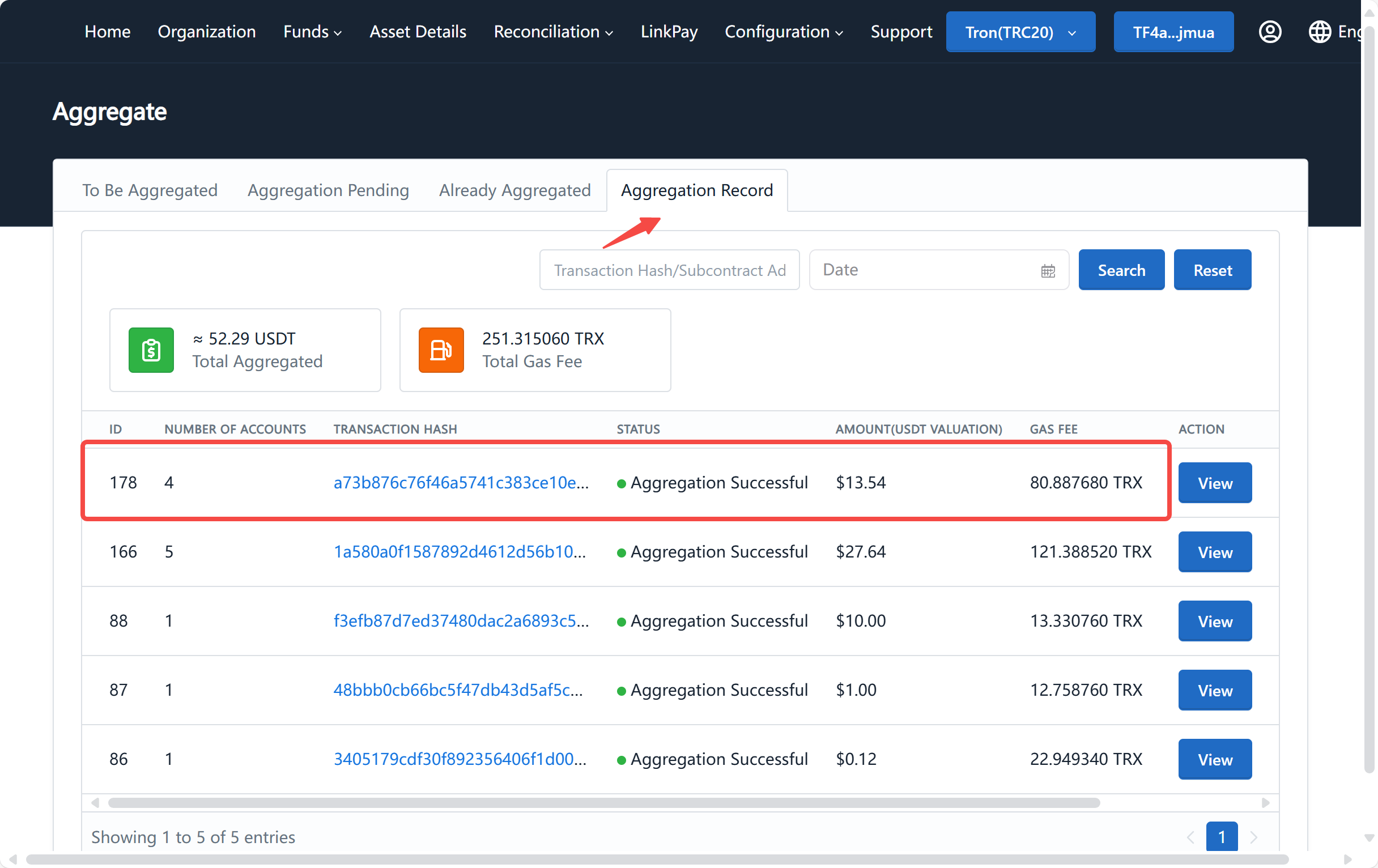Open Support page
Viewport: 1378px width, 868px height.
pos(901,32)
